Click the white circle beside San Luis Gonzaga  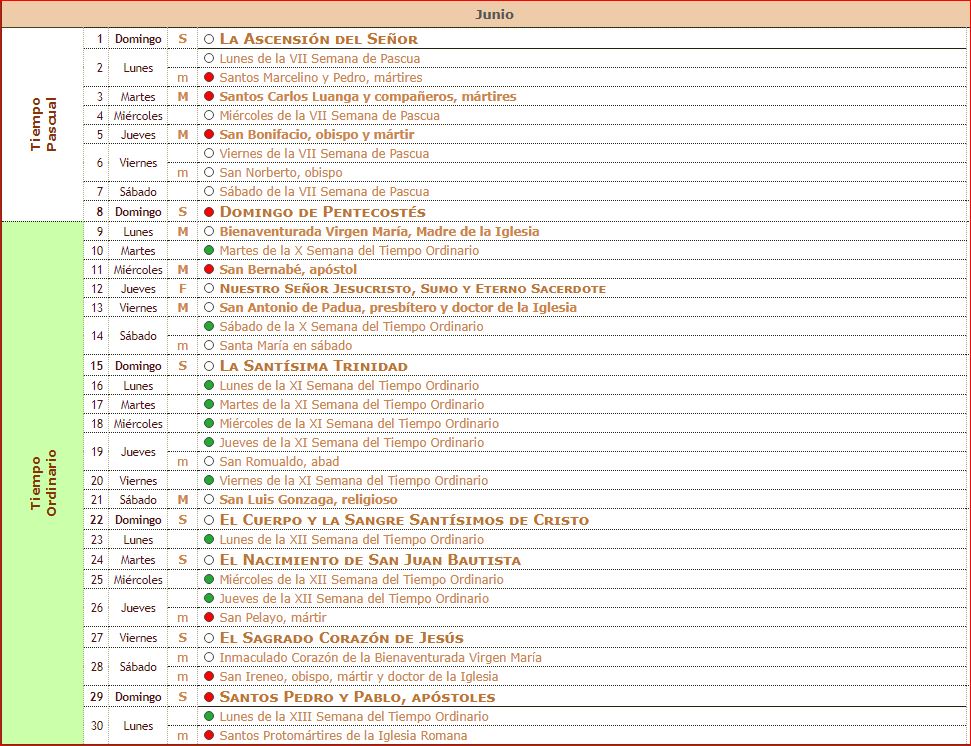pyautogui.click(x=209, y=500)
